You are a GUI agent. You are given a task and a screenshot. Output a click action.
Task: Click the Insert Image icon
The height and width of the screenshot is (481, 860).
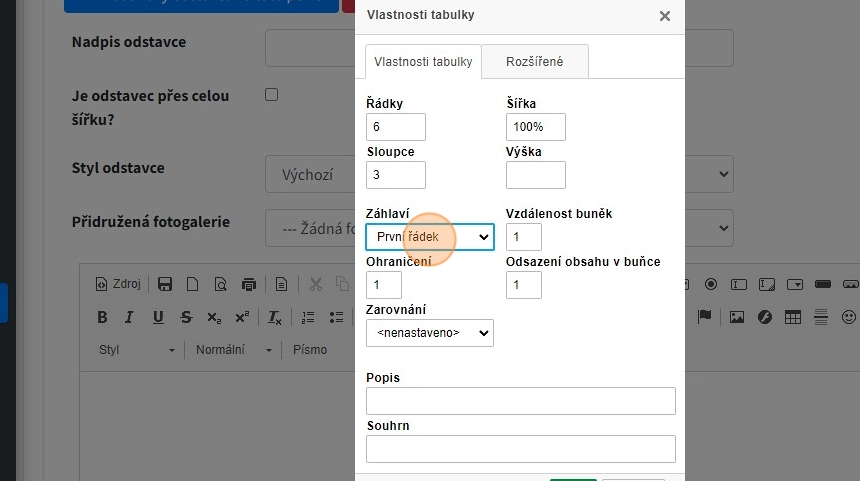[x=737, y=318]
